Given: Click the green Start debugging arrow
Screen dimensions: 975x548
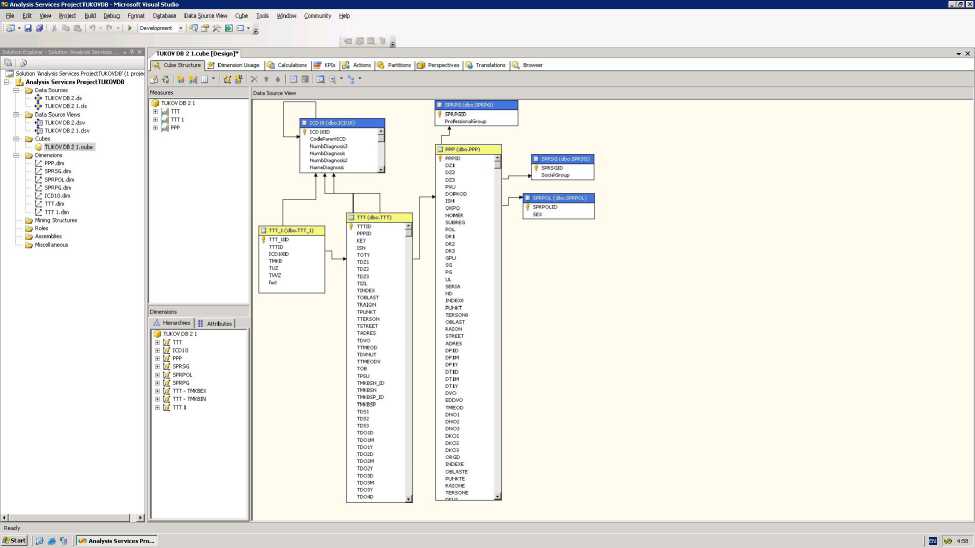Looking at the screenshot, I should [x=129, y=28].
